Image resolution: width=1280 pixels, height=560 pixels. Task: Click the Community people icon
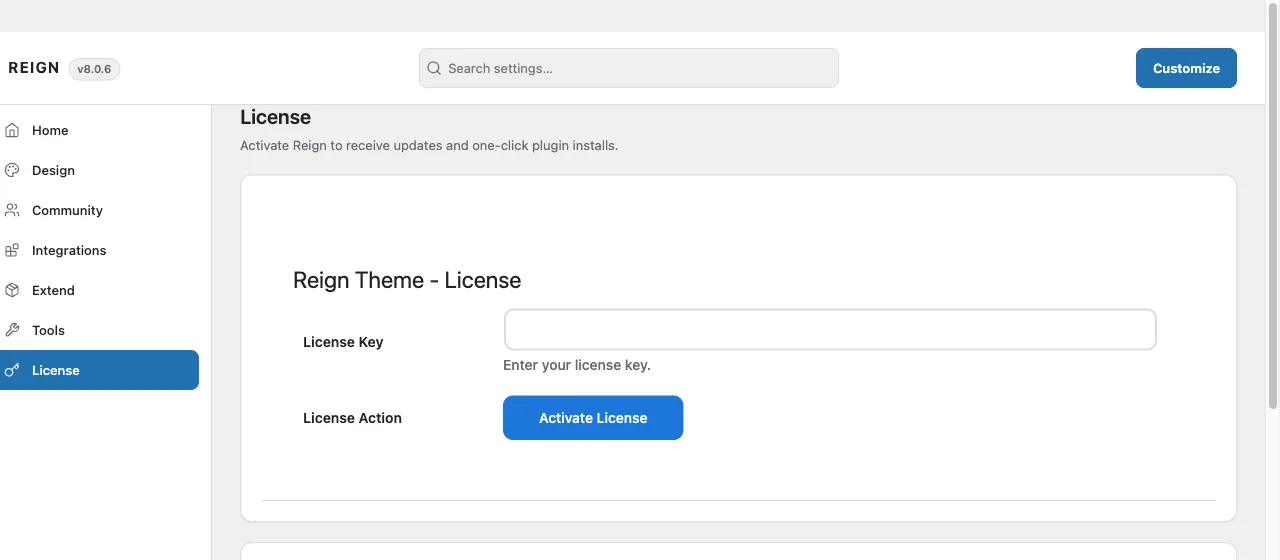pos(12,210)
